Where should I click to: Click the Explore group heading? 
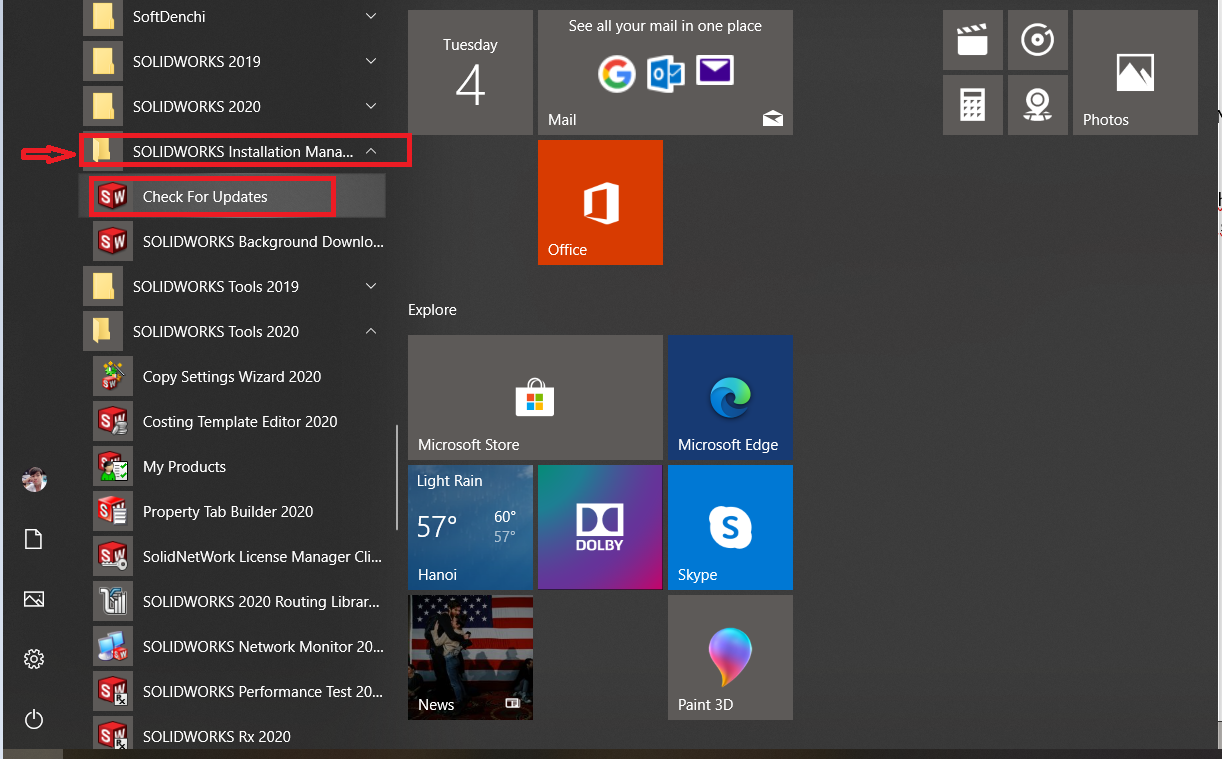click(x=432, y=310)
